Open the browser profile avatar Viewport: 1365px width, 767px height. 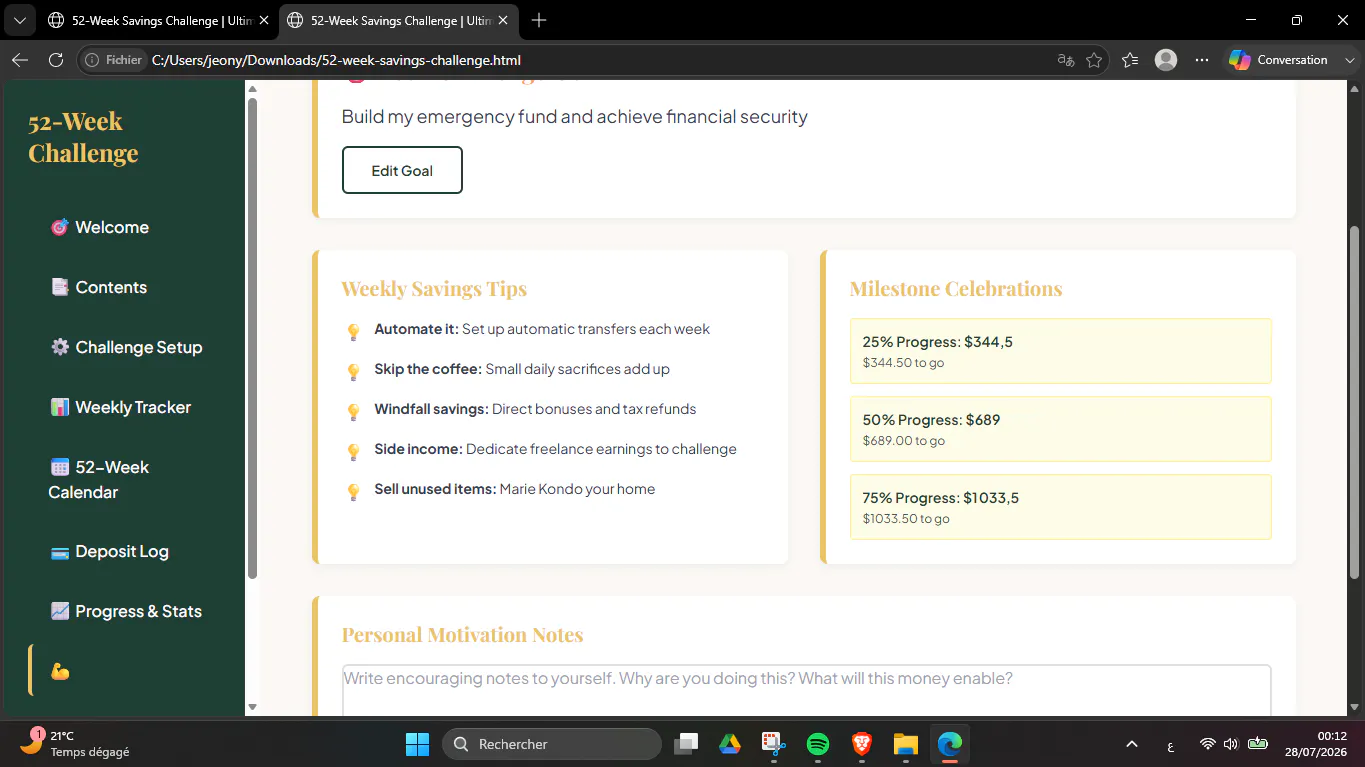1166,60
